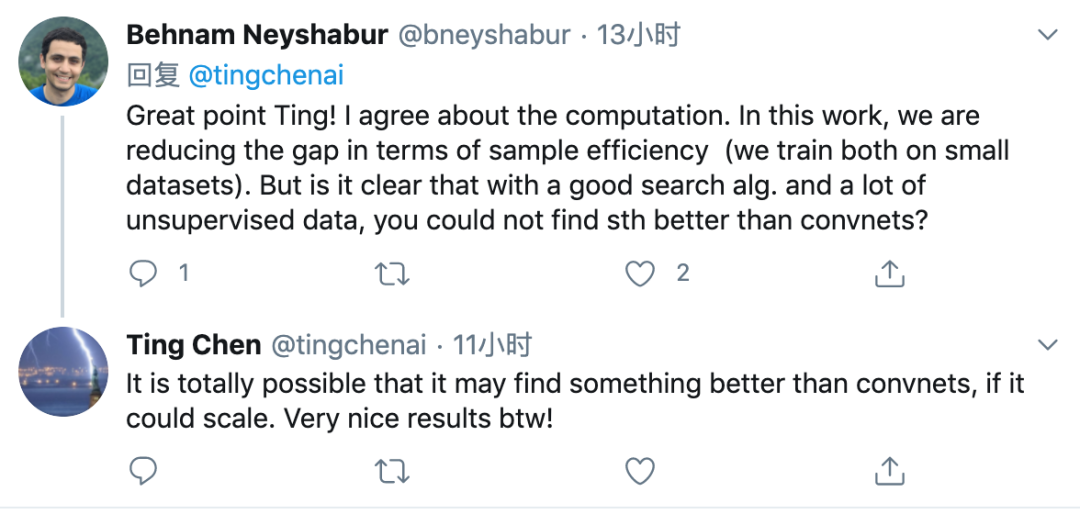Open Ting Chen's lightning profile picture
This screenshot has height=514, width=1080.
pos(62,371)
